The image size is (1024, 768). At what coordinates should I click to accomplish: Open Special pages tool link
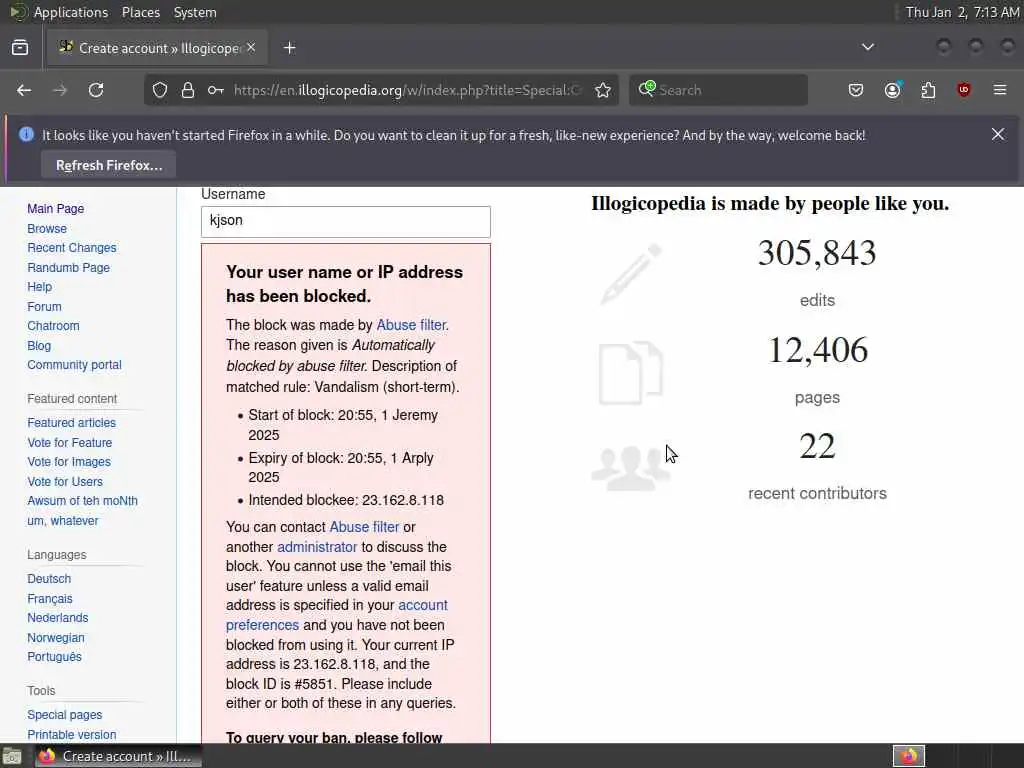pos(65,714)
